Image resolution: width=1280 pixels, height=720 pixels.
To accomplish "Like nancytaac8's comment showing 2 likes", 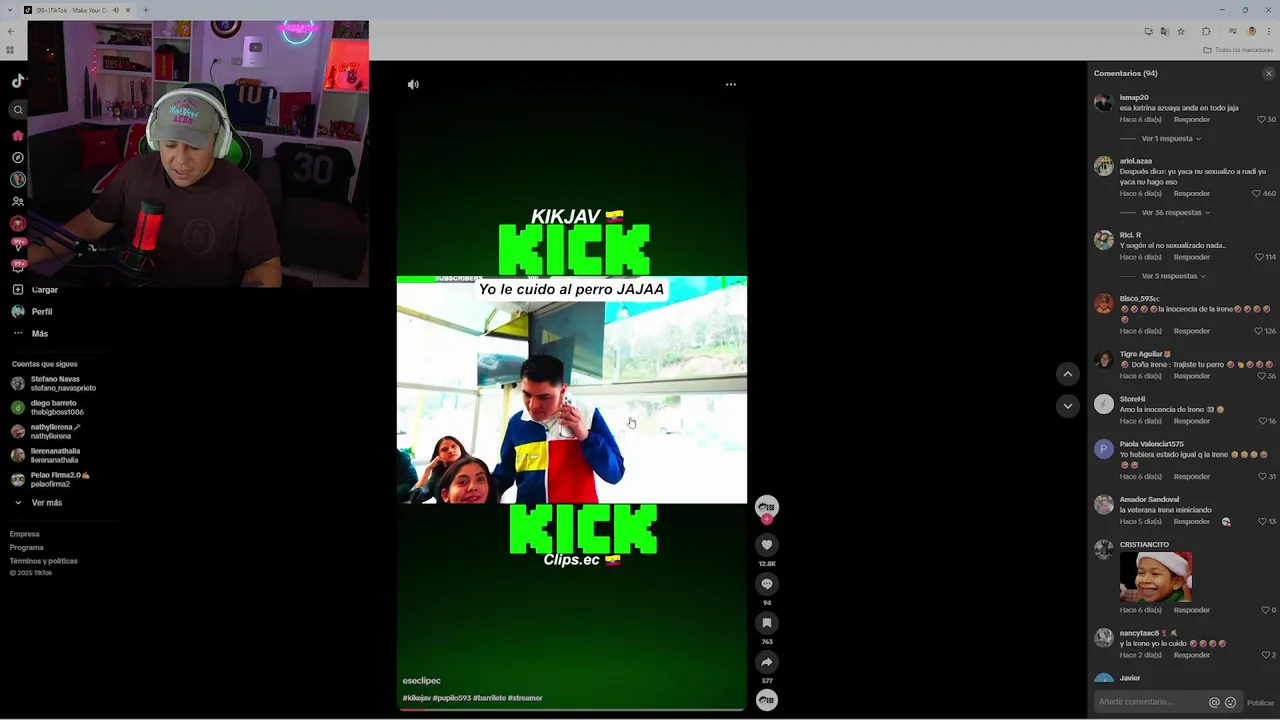I will click(x=1264, y=655).
